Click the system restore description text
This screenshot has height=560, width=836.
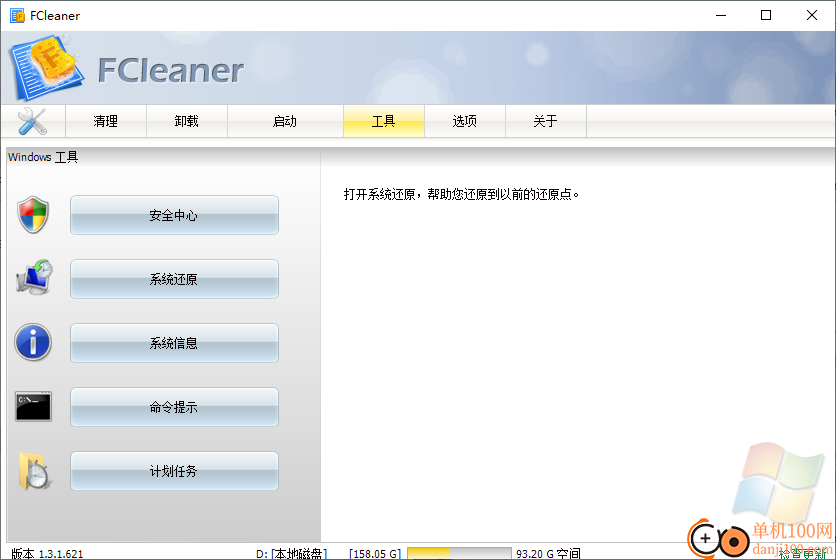(x=461, y=194)
